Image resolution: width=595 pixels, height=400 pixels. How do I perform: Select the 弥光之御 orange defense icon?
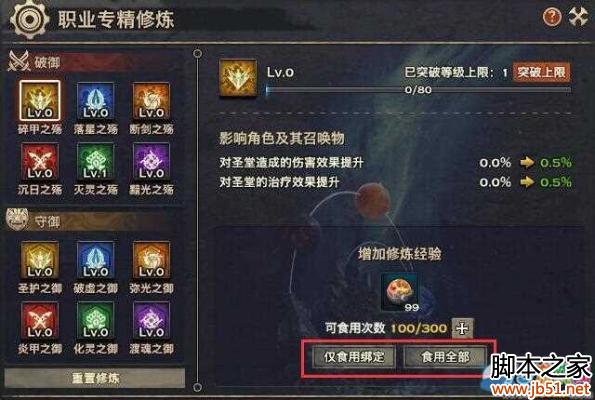tap(151, 260)
